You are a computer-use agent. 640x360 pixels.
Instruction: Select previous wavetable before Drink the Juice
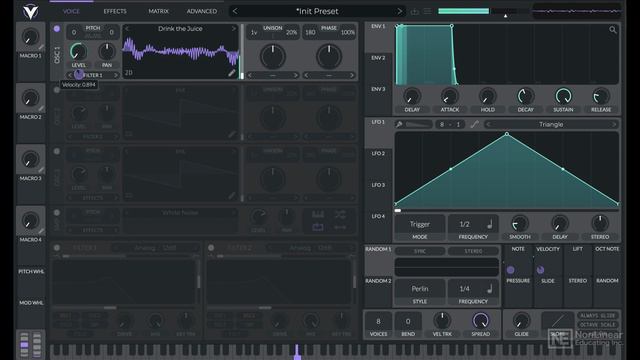pos(127,29)
